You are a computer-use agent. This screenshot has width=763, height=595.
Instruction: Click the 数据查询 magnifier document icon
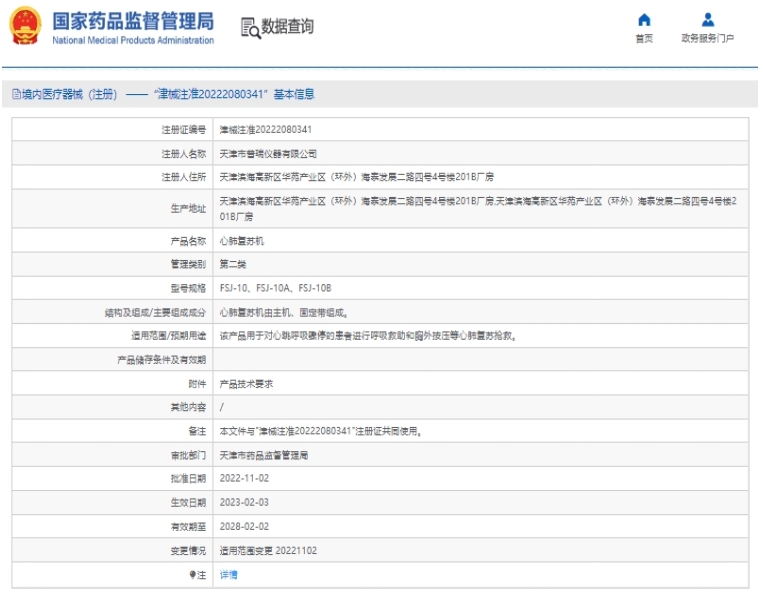click(x=250, y=27)
